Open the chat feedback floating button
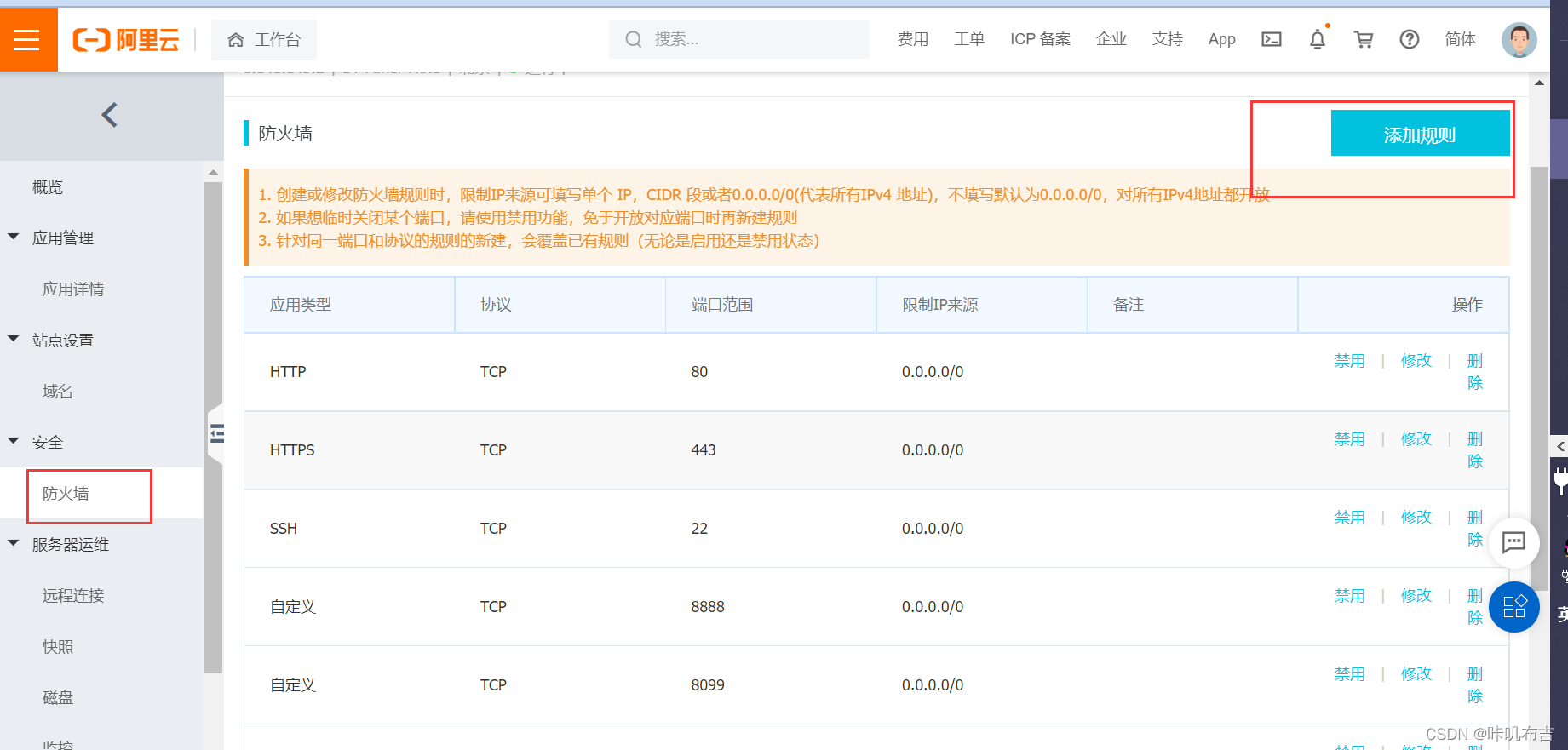 coord(1513,542)
